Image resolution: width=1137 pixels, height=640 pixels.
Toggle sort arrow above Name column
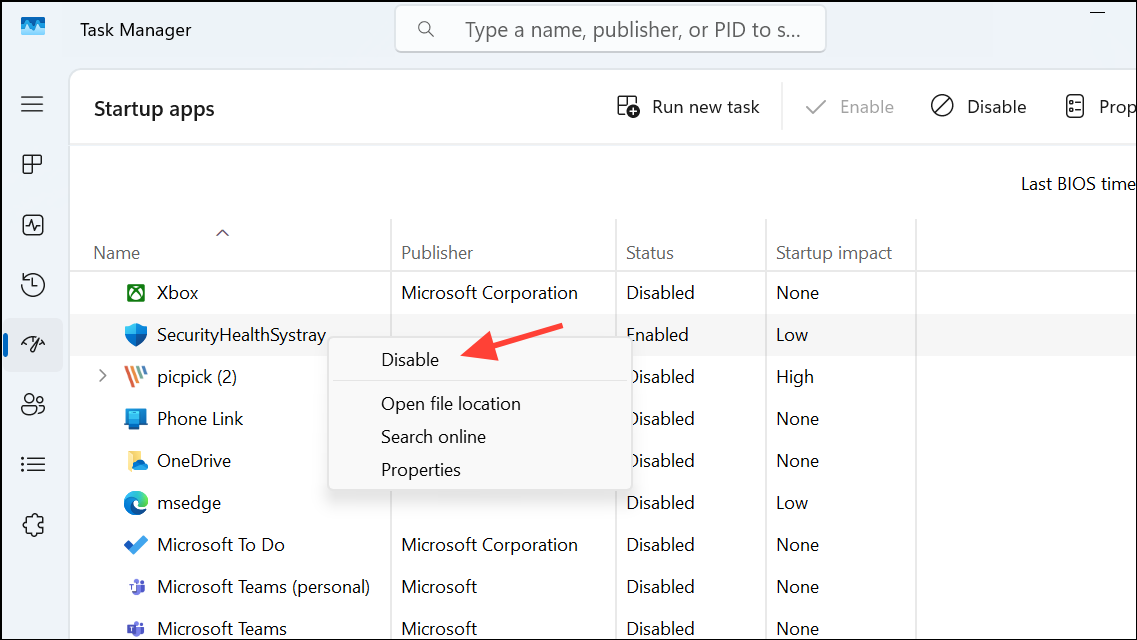223,233
